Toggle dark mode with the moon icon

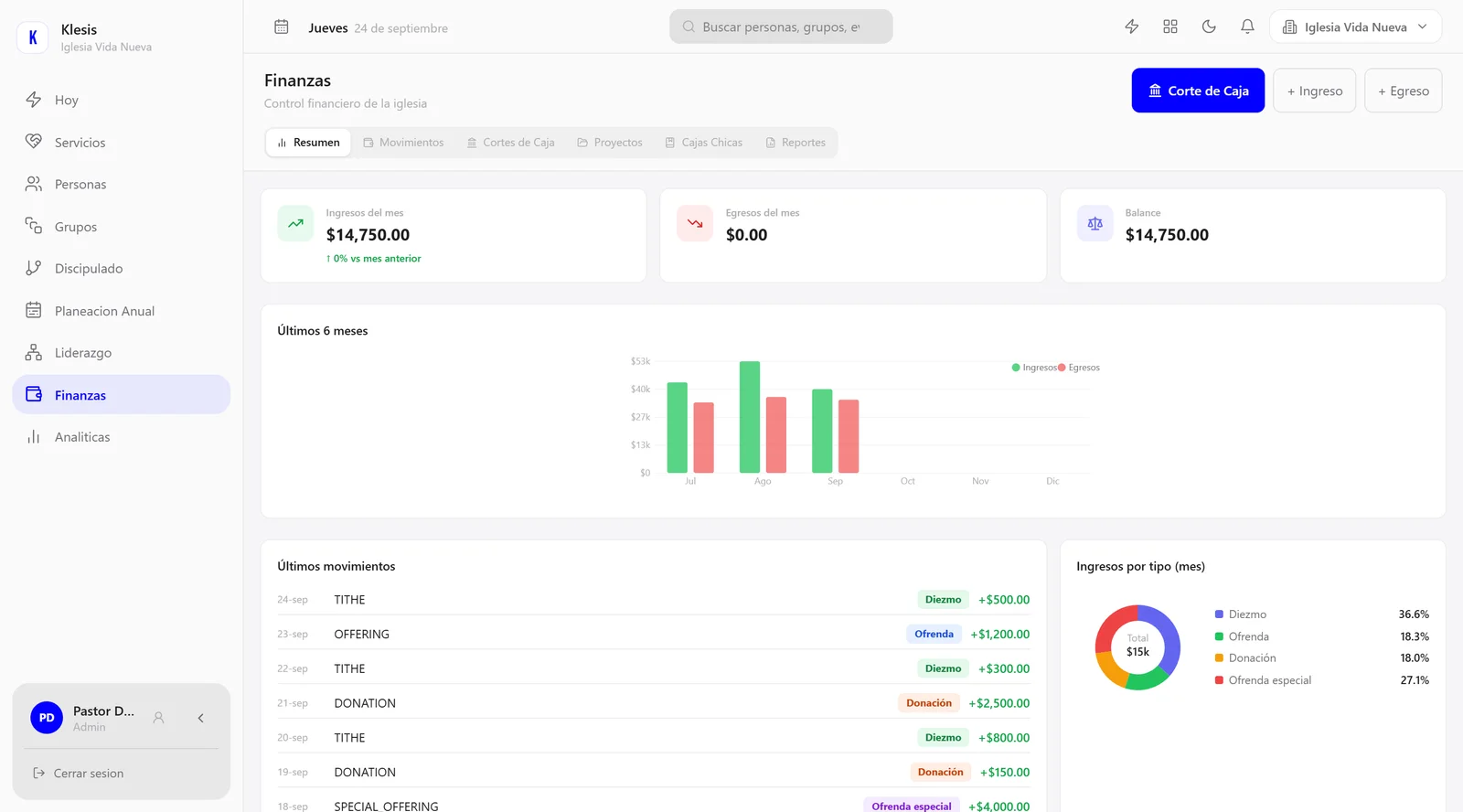tap(1209, 27)
